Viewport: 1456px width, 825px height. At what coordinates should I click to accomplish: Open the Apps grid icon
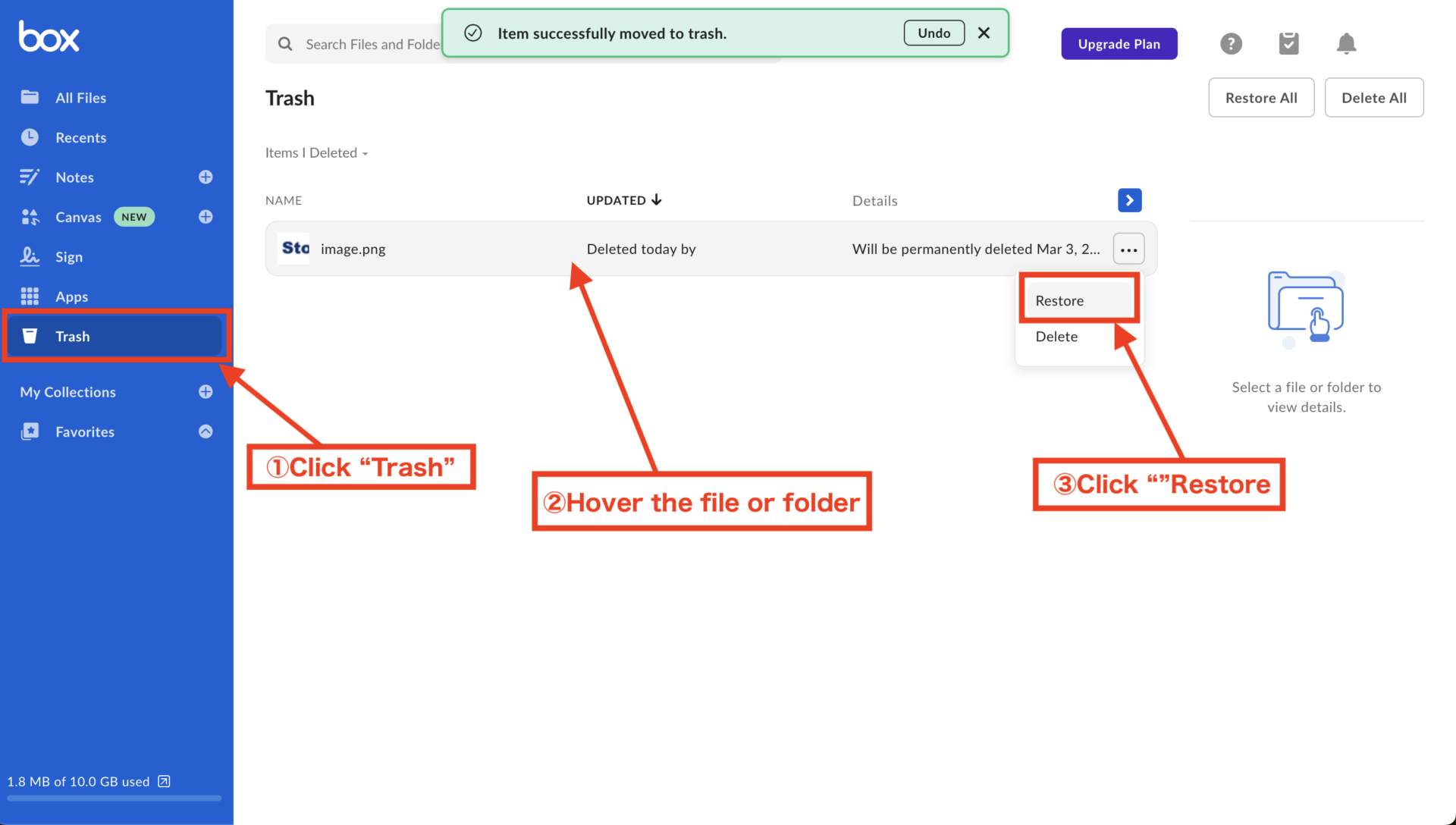point(30,296)
